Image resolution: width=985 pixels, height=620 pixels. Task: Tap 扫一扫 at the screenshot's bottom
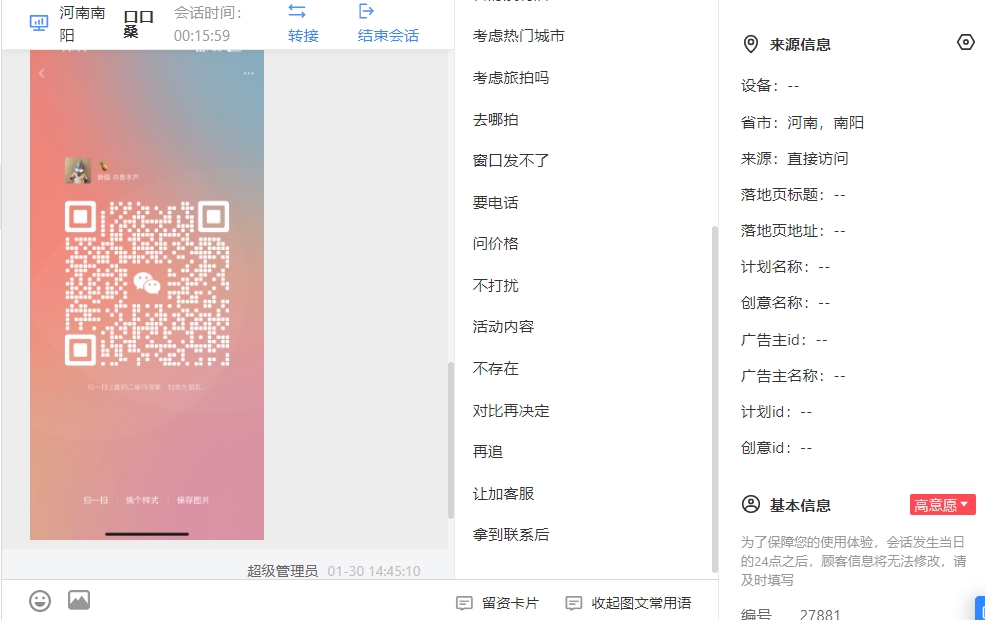(x=95, y=501)
